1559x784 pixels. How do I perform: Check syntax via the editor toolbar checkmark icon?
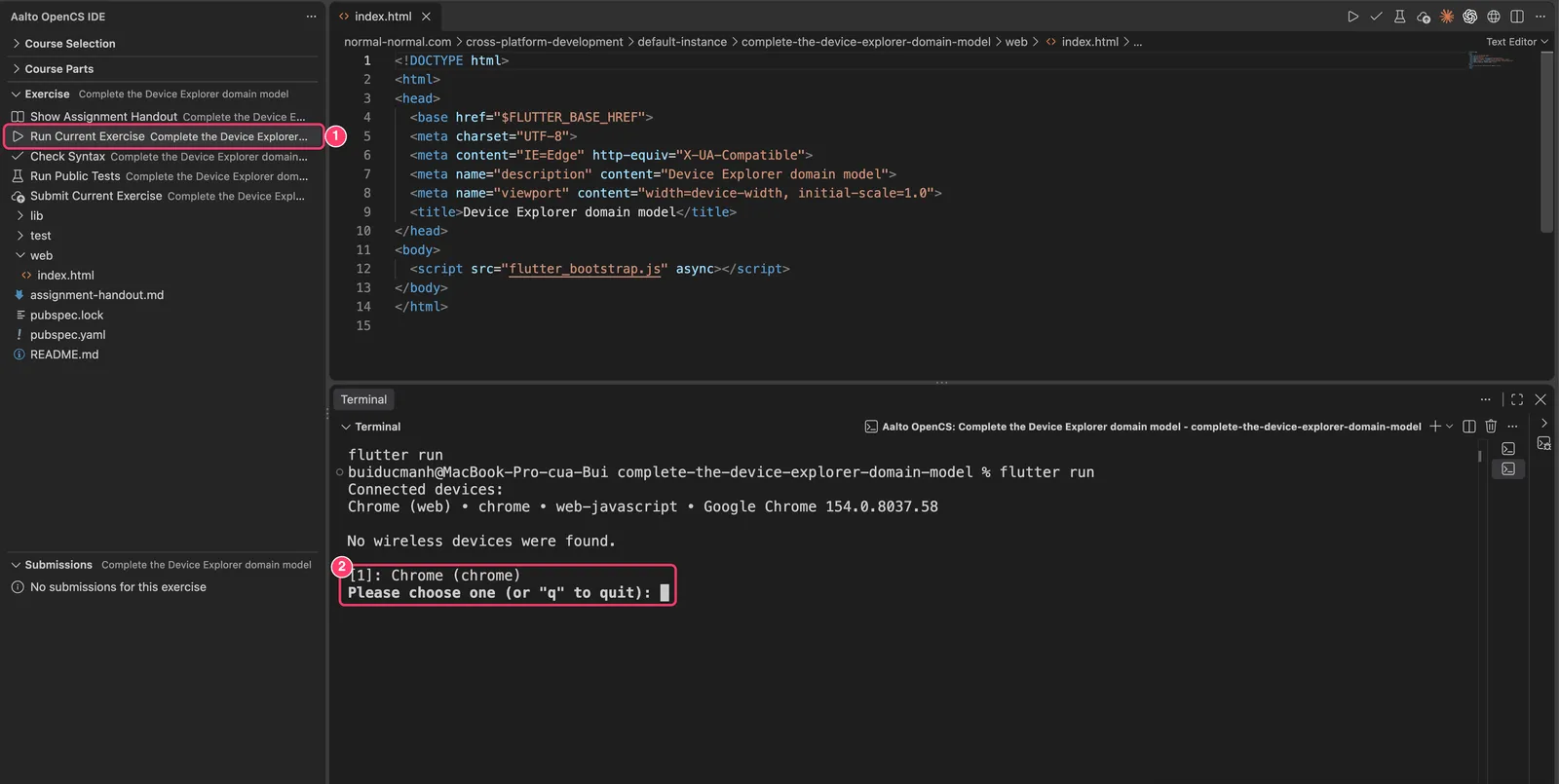point(1376,17)
